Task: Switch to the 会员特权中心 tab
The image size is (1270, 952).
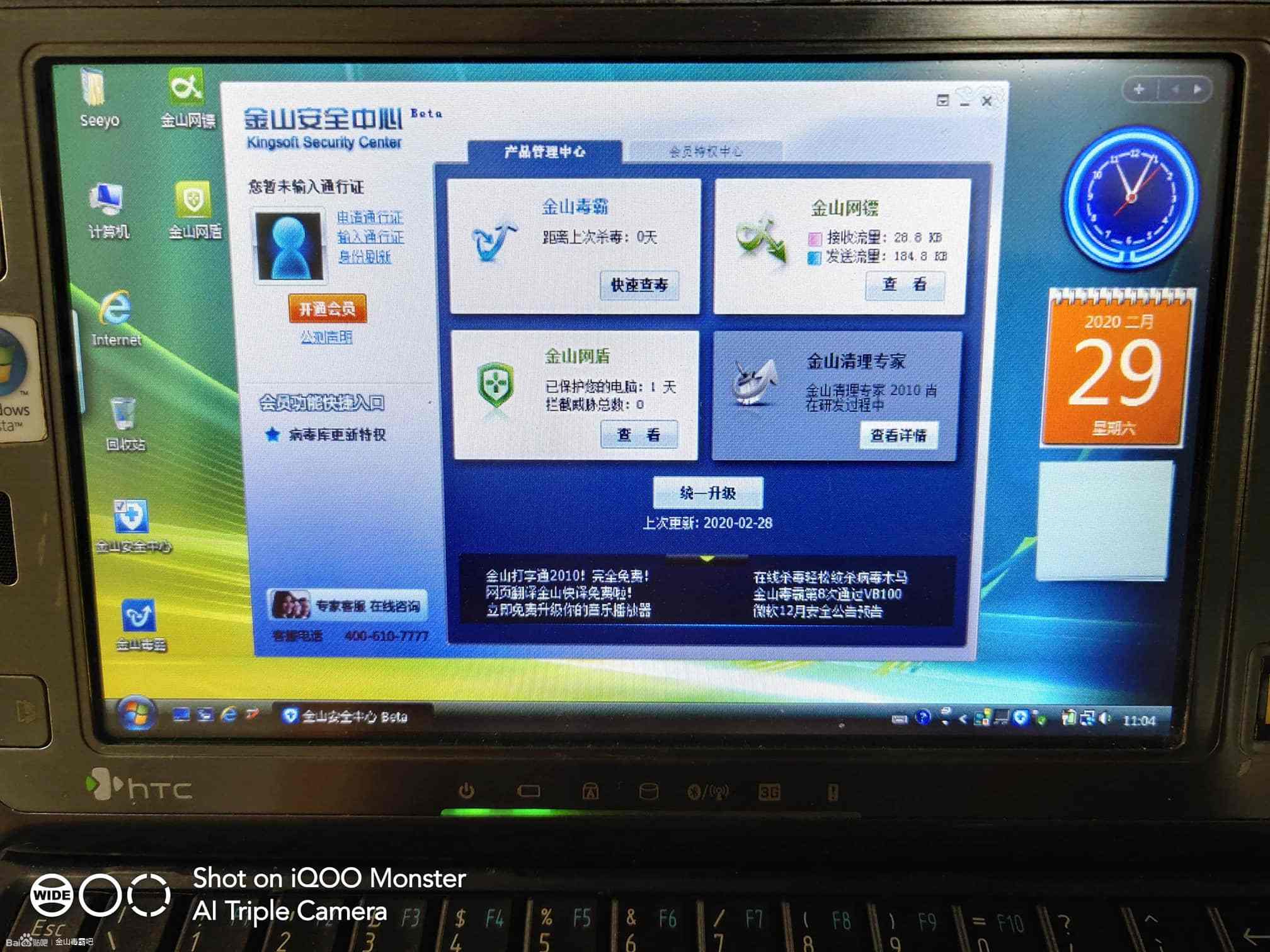Action: coord(706,151)
